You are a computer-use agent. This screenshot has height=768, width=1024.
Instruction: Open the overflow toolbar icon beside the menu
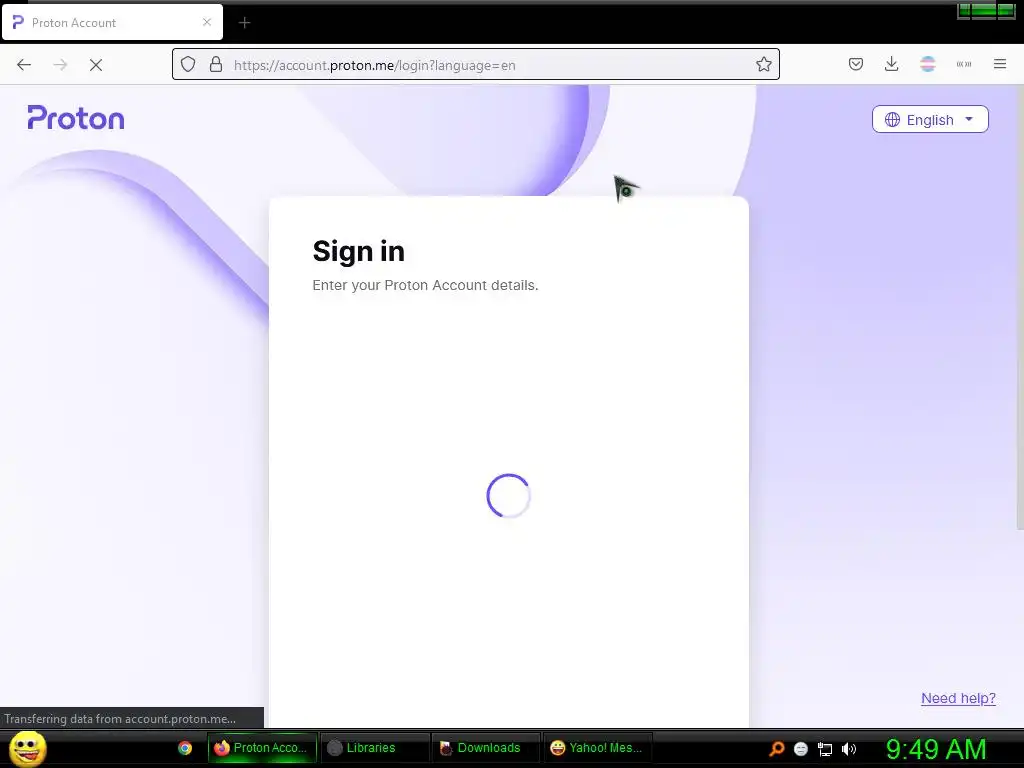pyautogui.click(x=964, y=64)
